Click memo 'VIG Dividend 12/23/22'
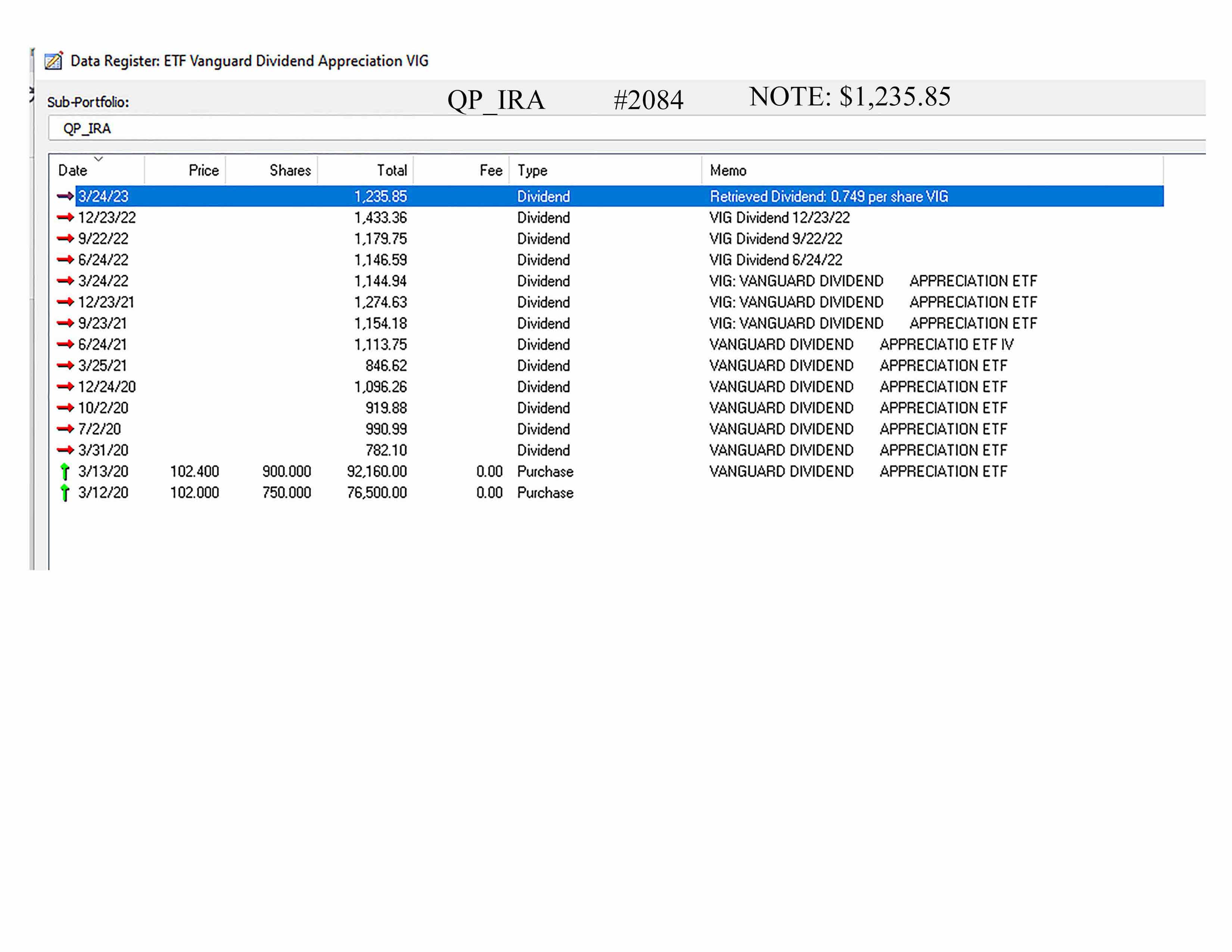 click(779, 218)
